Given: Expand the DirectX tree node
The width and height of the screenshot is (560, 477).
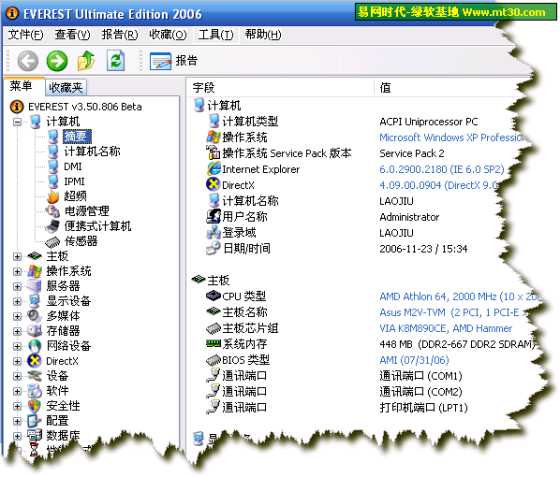Looking at the screenshot, I should point(17,361).
